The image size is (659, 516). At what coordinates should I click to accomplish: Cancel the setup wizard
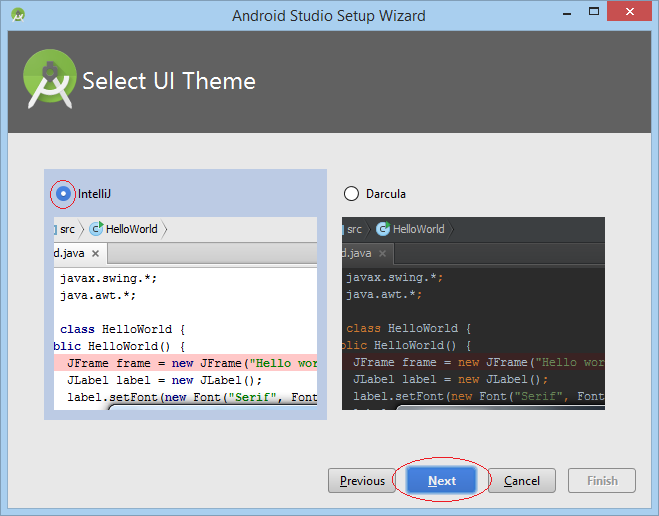pos(522,480)
